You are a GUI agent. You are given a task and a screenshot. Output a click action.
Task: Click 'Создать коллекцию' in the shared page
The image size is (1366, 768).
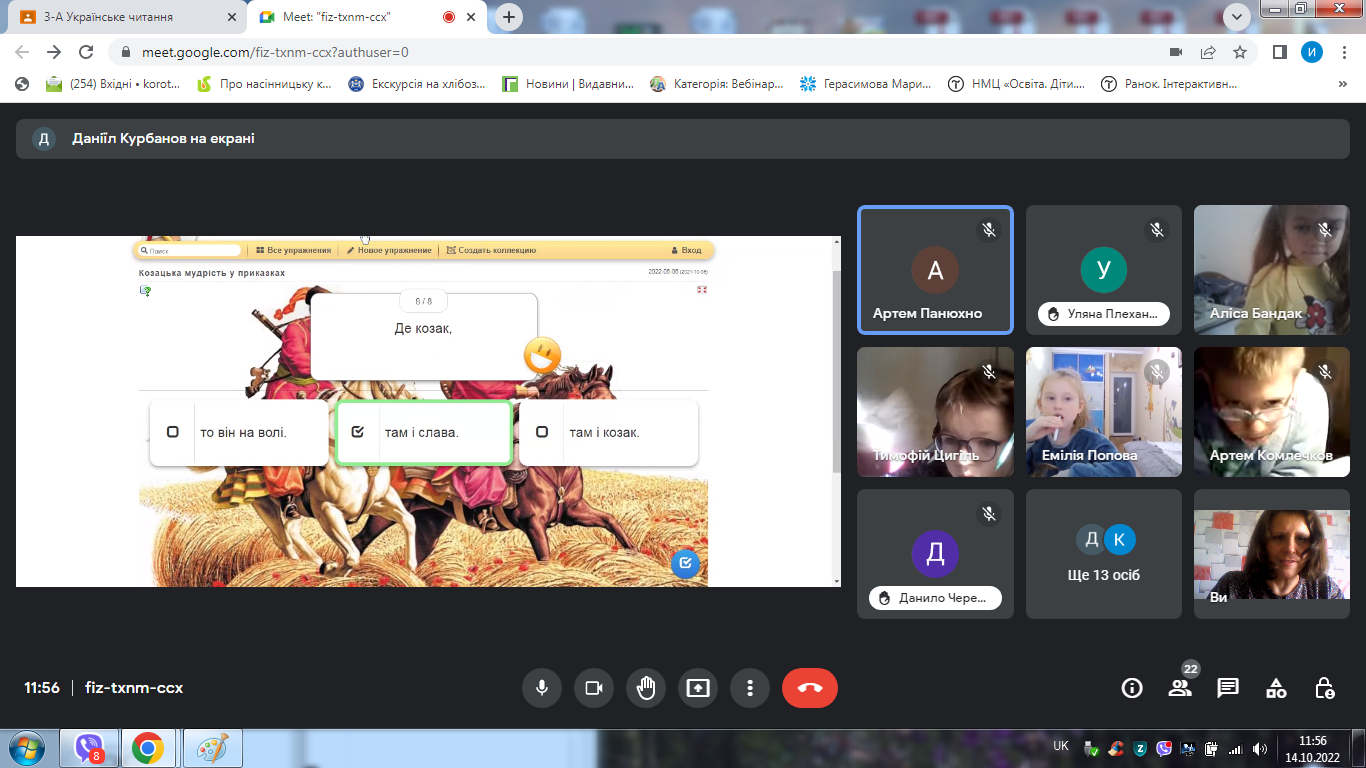coord(491,250)
